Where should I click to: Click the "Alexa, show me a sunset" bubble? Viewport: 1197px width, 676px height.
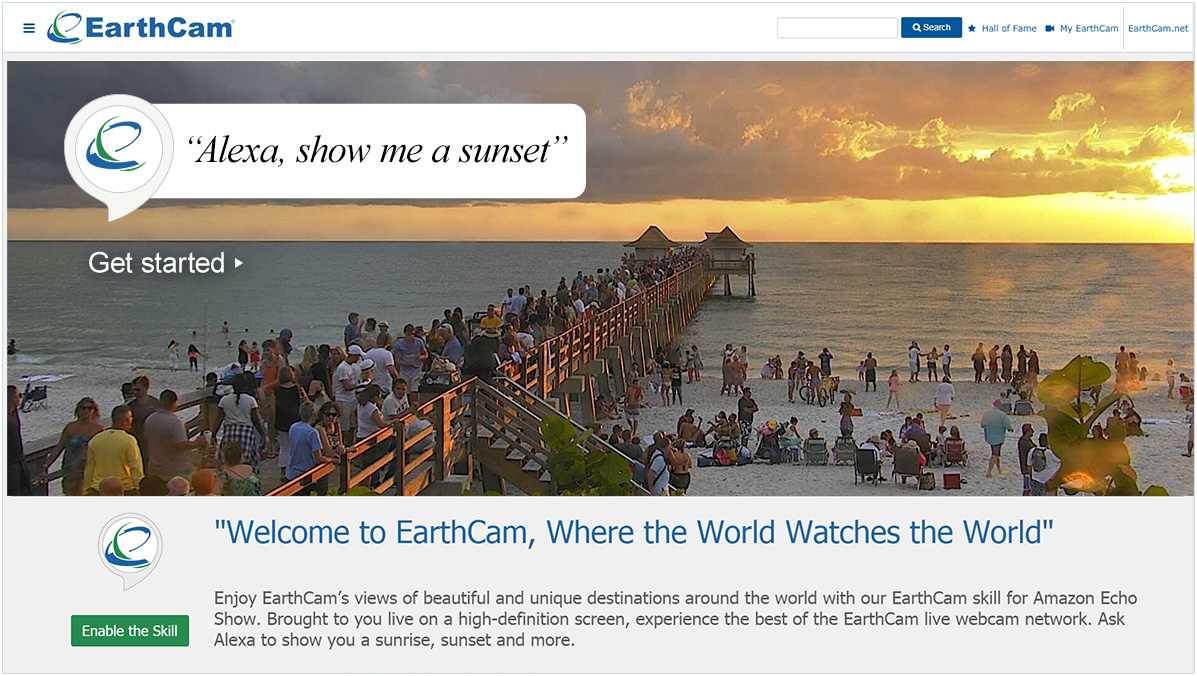click(x=378, y=151)
